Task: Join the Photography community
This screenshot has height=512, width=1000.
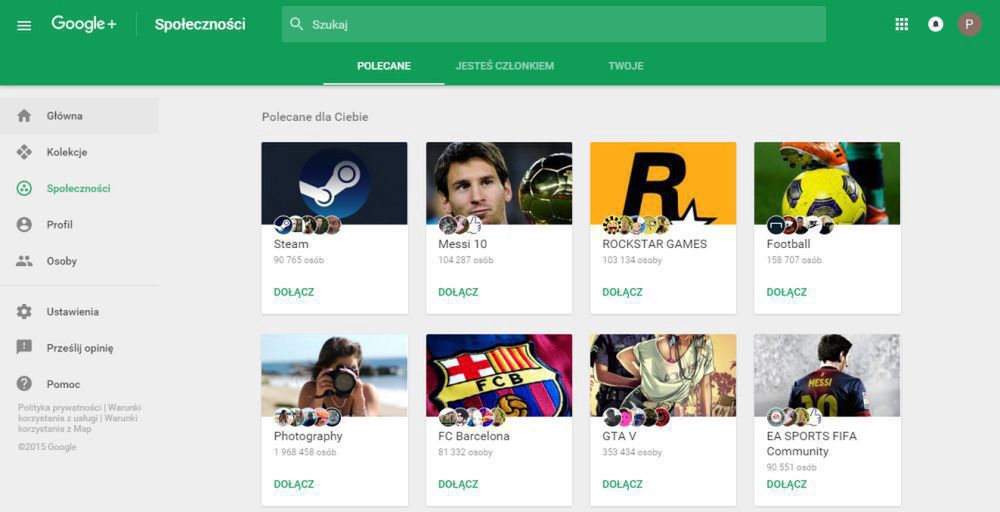Action: click(x=294, y=484)
